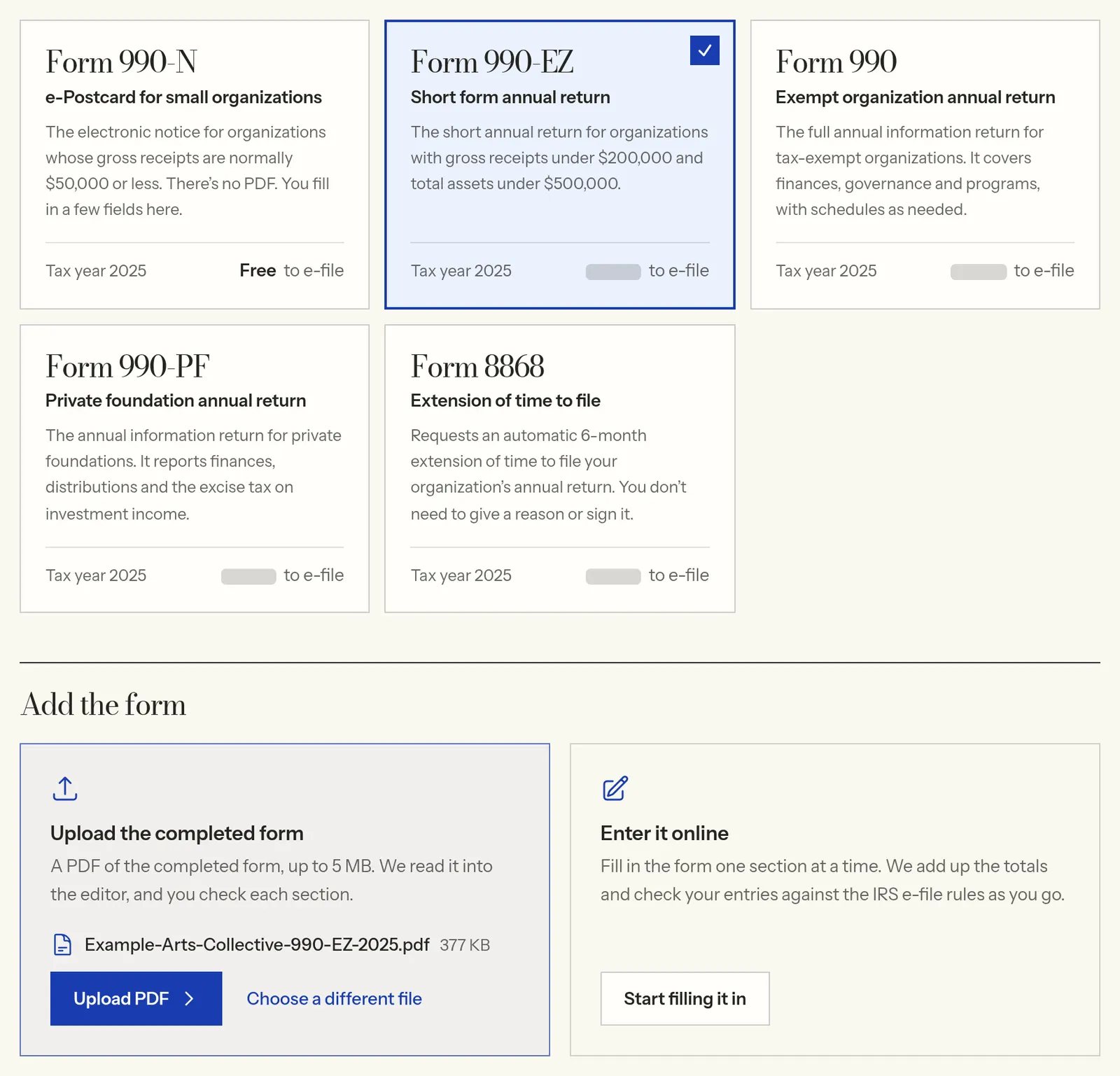Click the pencil edit icon
The height and width of the screenshot is (1076, 1120).
pos(615,788)
